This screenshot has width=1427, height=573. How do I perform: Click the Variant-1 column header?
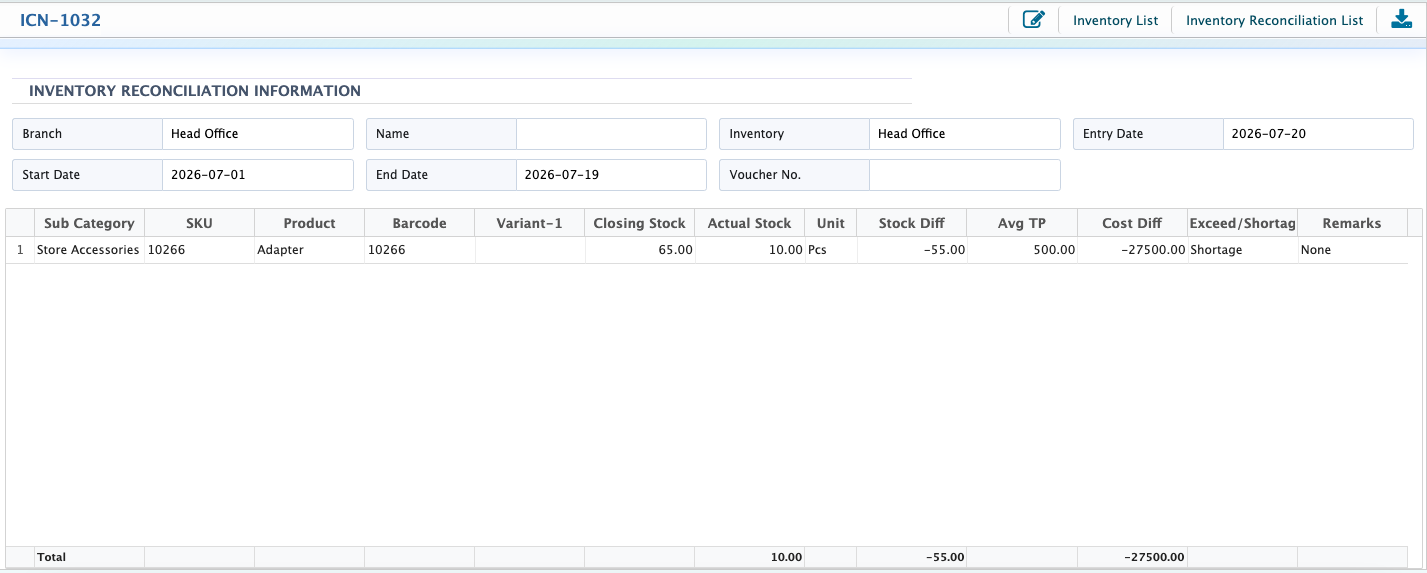(529, 223)
